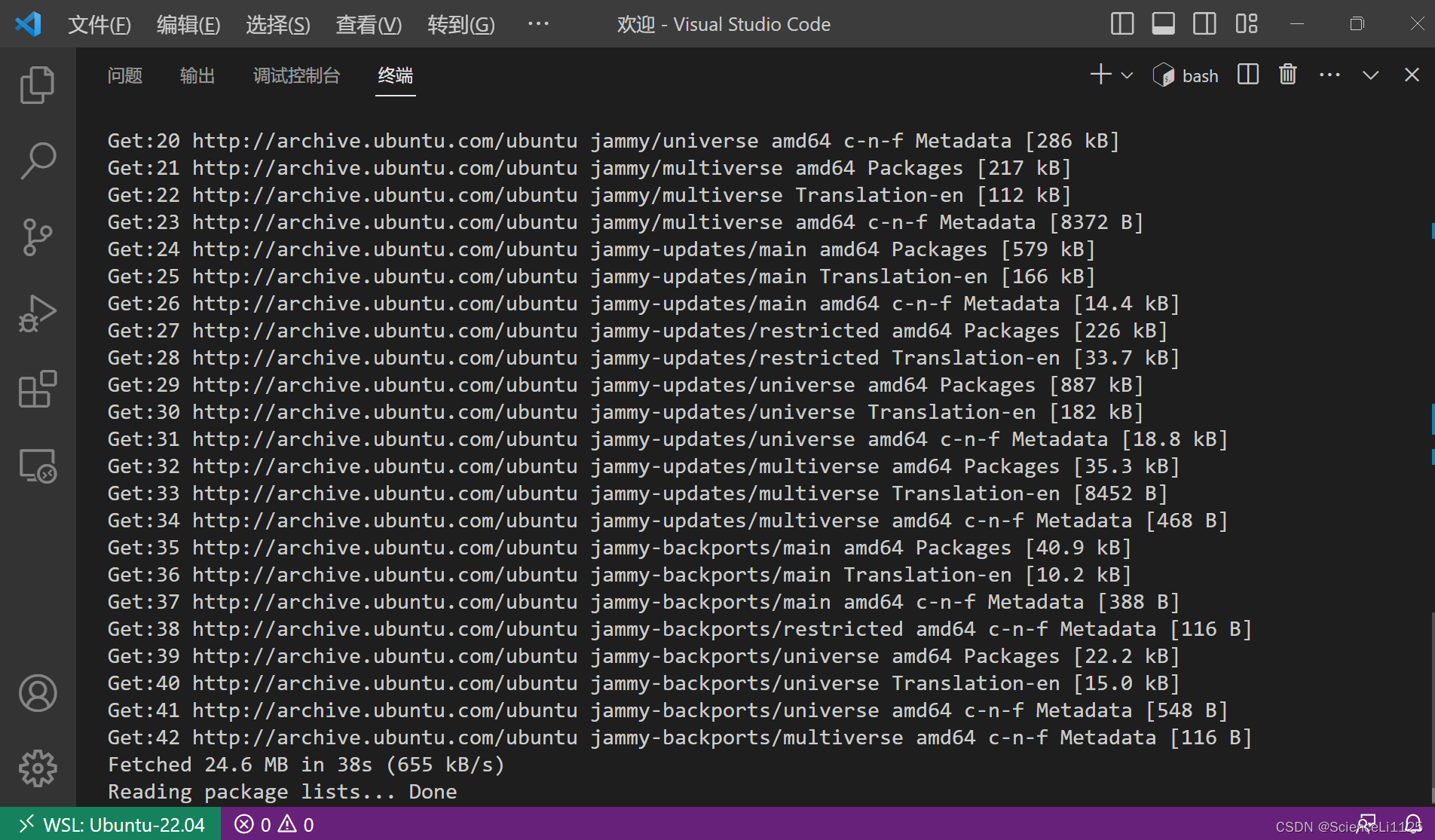Expand the overflow menu with ellipsis
The height and width of the screenshot is (840, 1435).
click(x=538, y=24)
